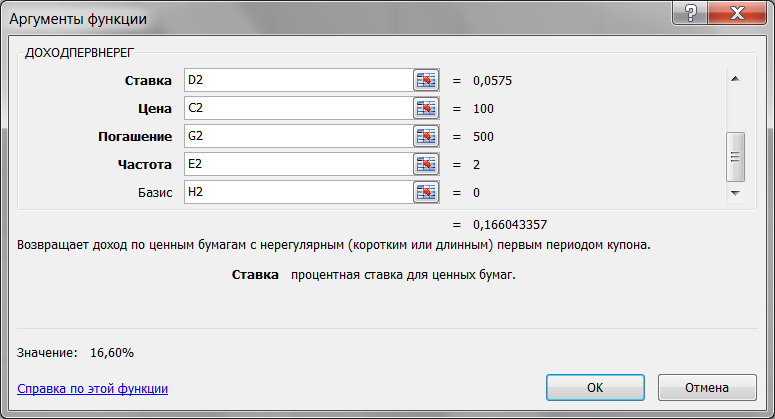Confirm the function with OK button
Image resolution: width=775 pixels, height=419 pixels.
[595, 387]
